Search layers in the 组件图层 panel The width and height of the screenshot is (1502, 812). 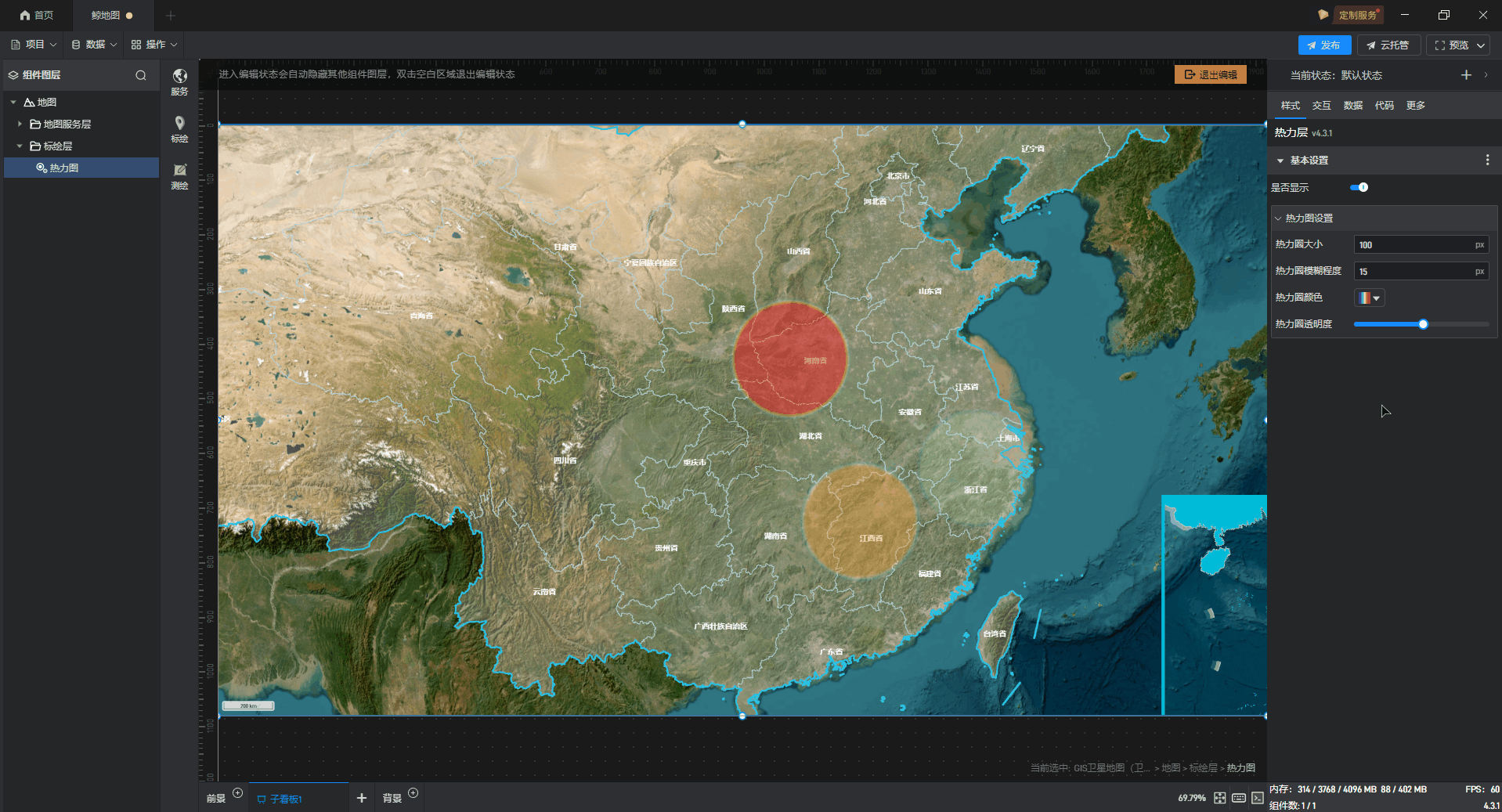141,75
